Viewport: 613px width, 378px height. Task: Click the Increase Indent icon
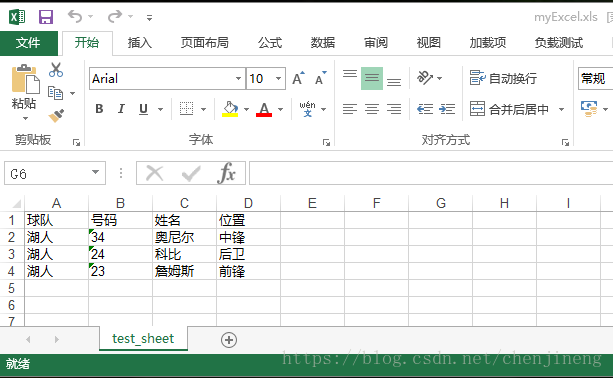click(447, 109)
